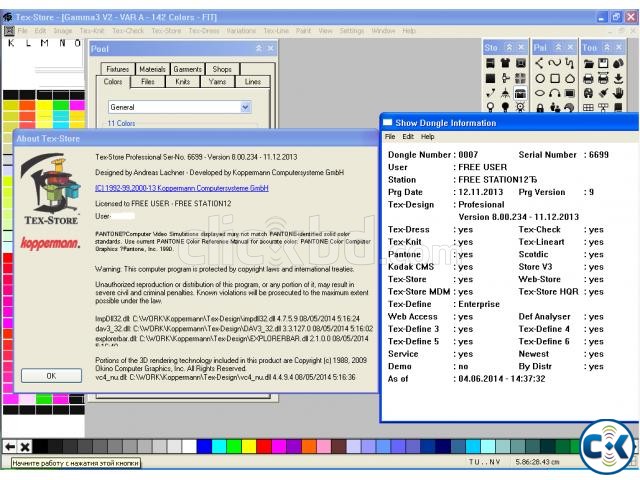Image resolution: width=640 pixels, height=480 pixels.
Task: Open the Settings menu in main menu bar
Action: click(x=351, y=31)
